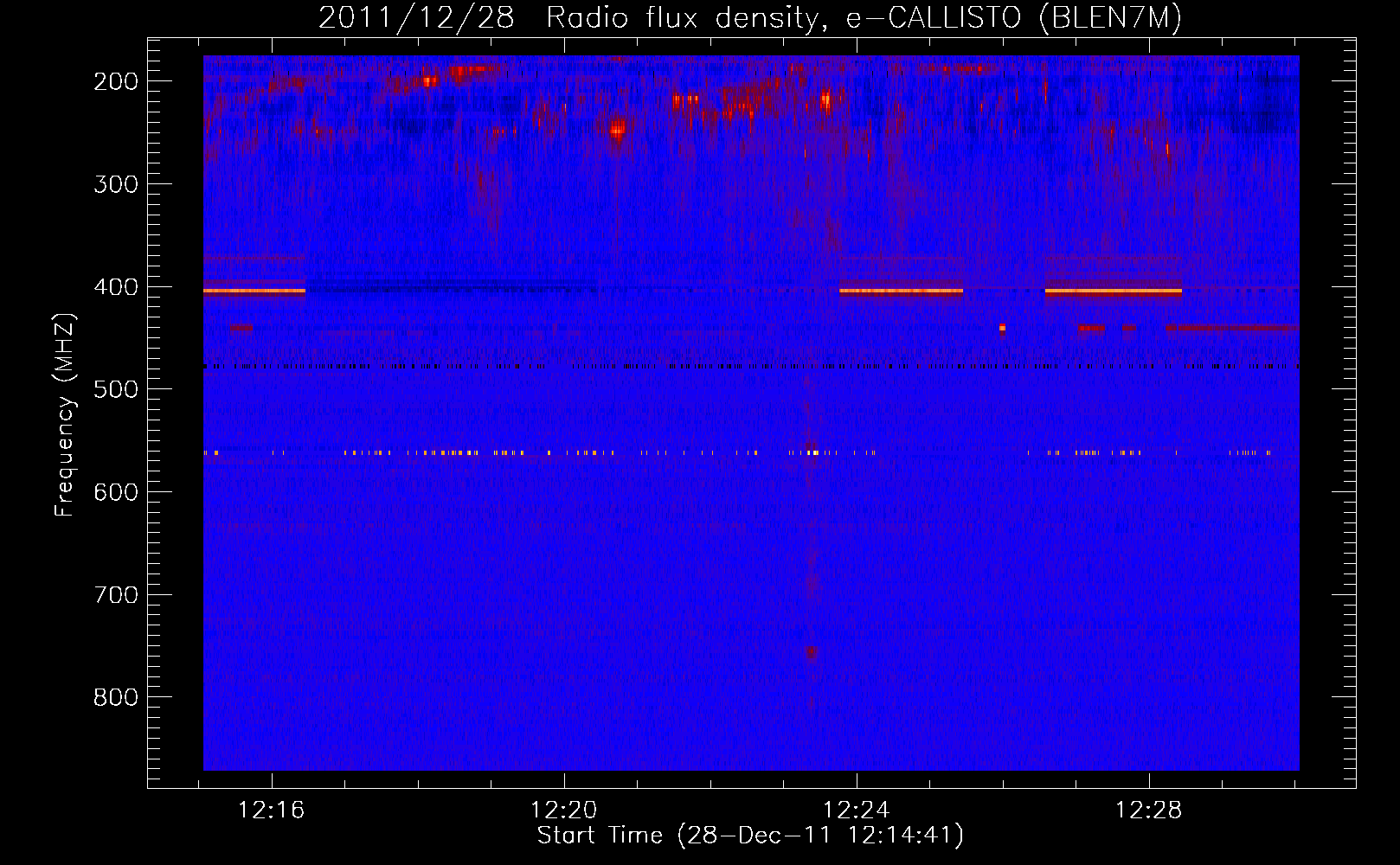
Task: Click the 12:20 time tick label
Action: coord(564,811)
